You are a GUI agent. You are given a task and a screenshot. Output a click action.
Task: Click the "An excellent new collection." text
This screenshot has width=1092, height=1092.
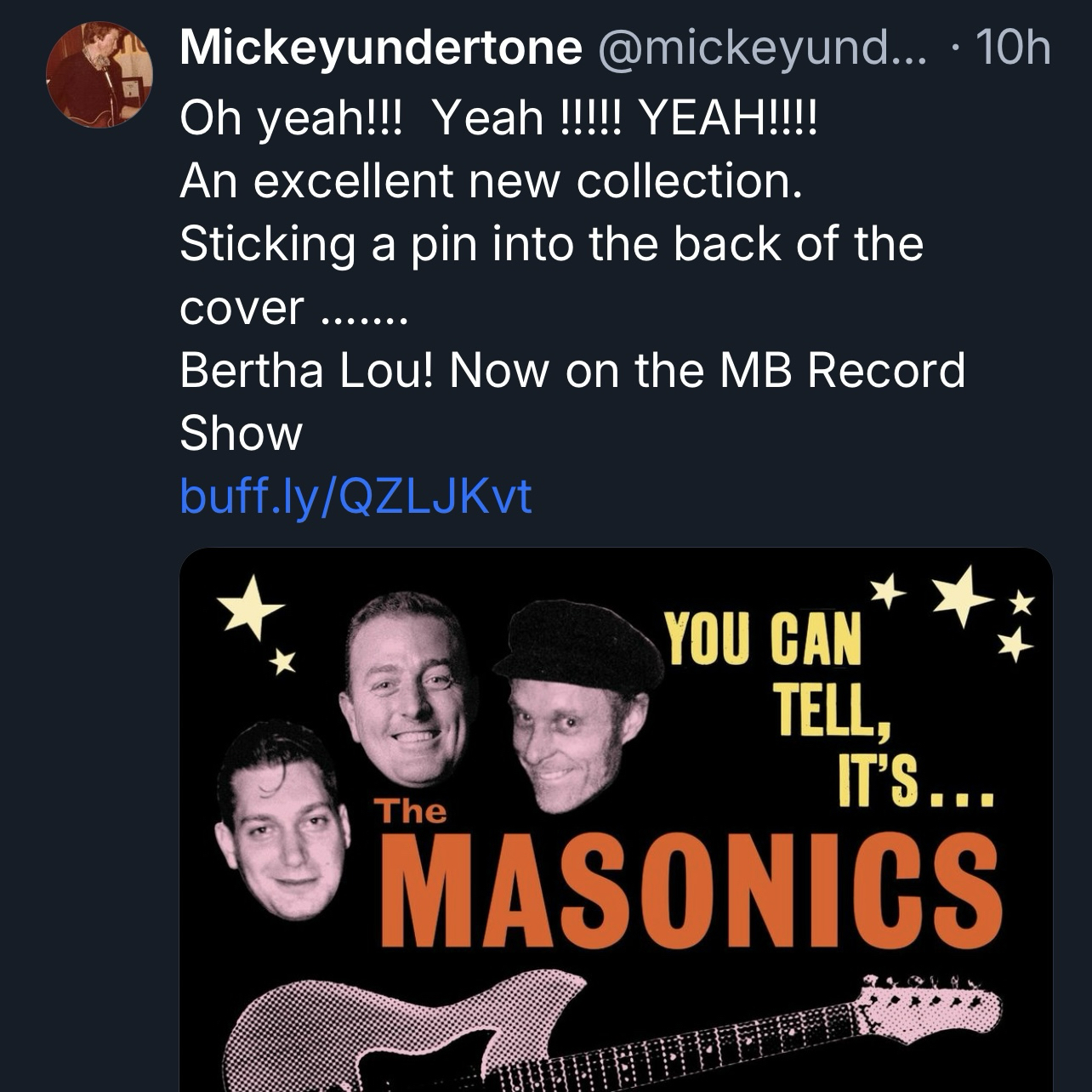point(491,180)
